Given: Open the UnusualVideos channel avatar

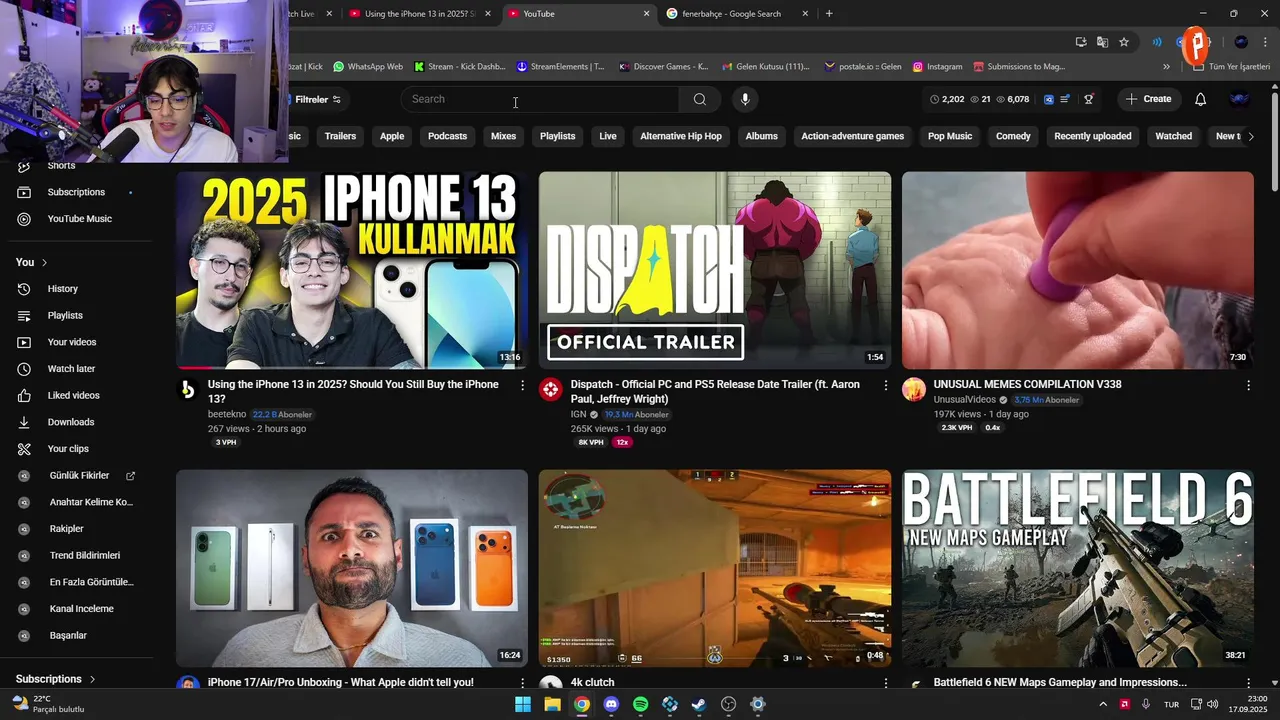Looking at the screenshot, I should (x=914, y=390).
